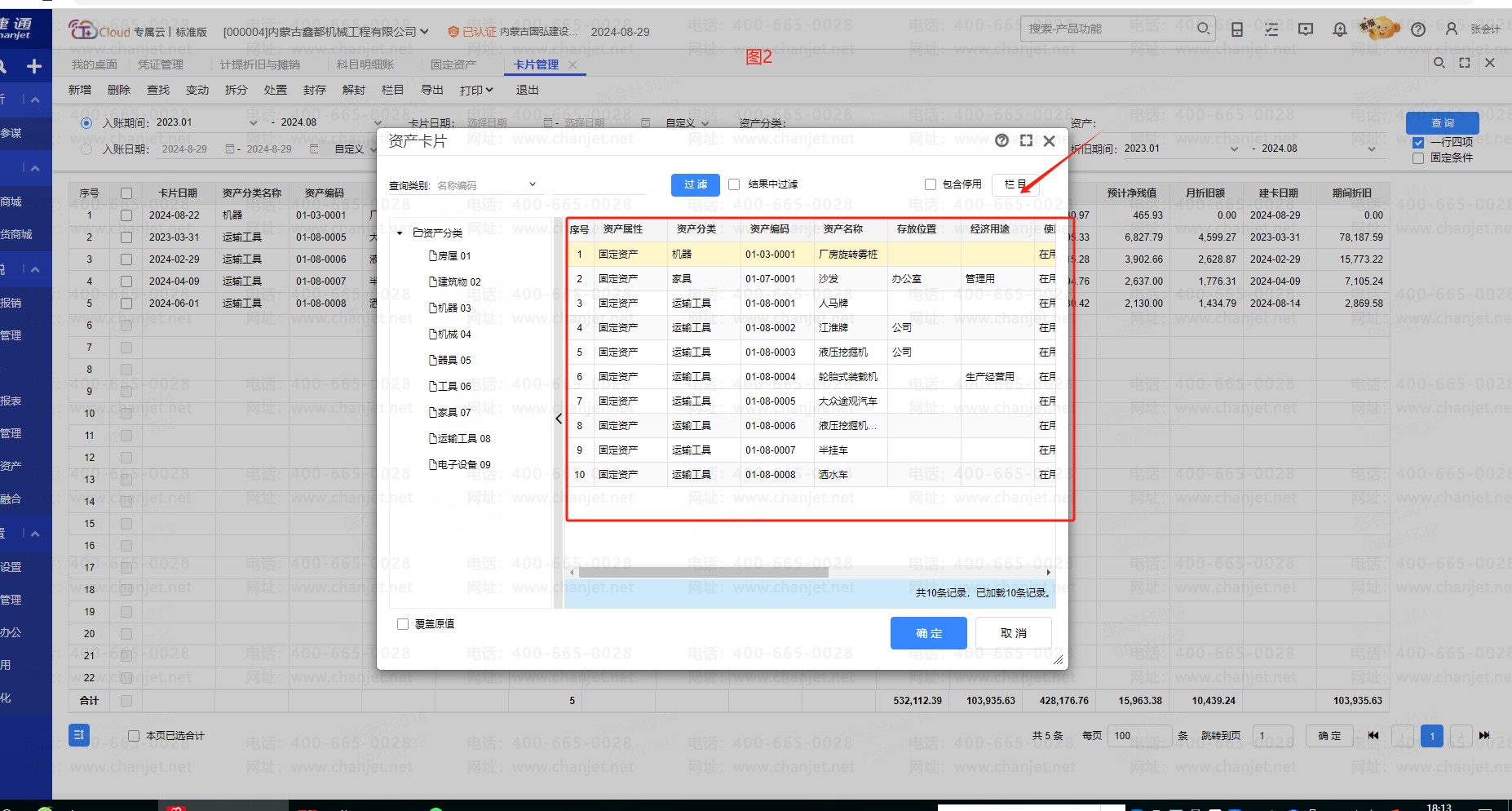
Task: Close the 资产卡片 dialog
Action: pos(1050,140)
